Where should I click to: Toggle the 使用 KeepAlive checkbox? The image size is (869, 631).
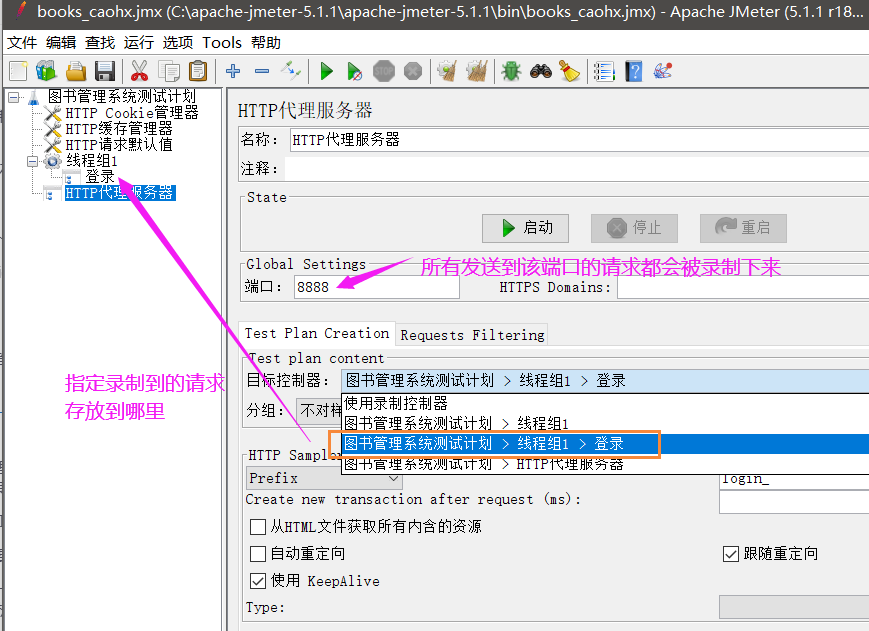pos(258,581)
